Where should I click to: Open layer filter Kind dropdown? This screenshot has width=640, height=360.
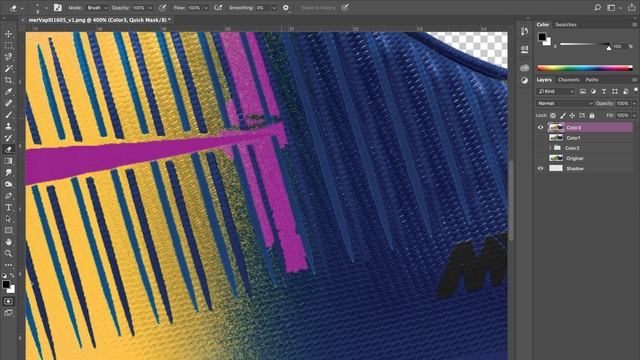point(556,91)
